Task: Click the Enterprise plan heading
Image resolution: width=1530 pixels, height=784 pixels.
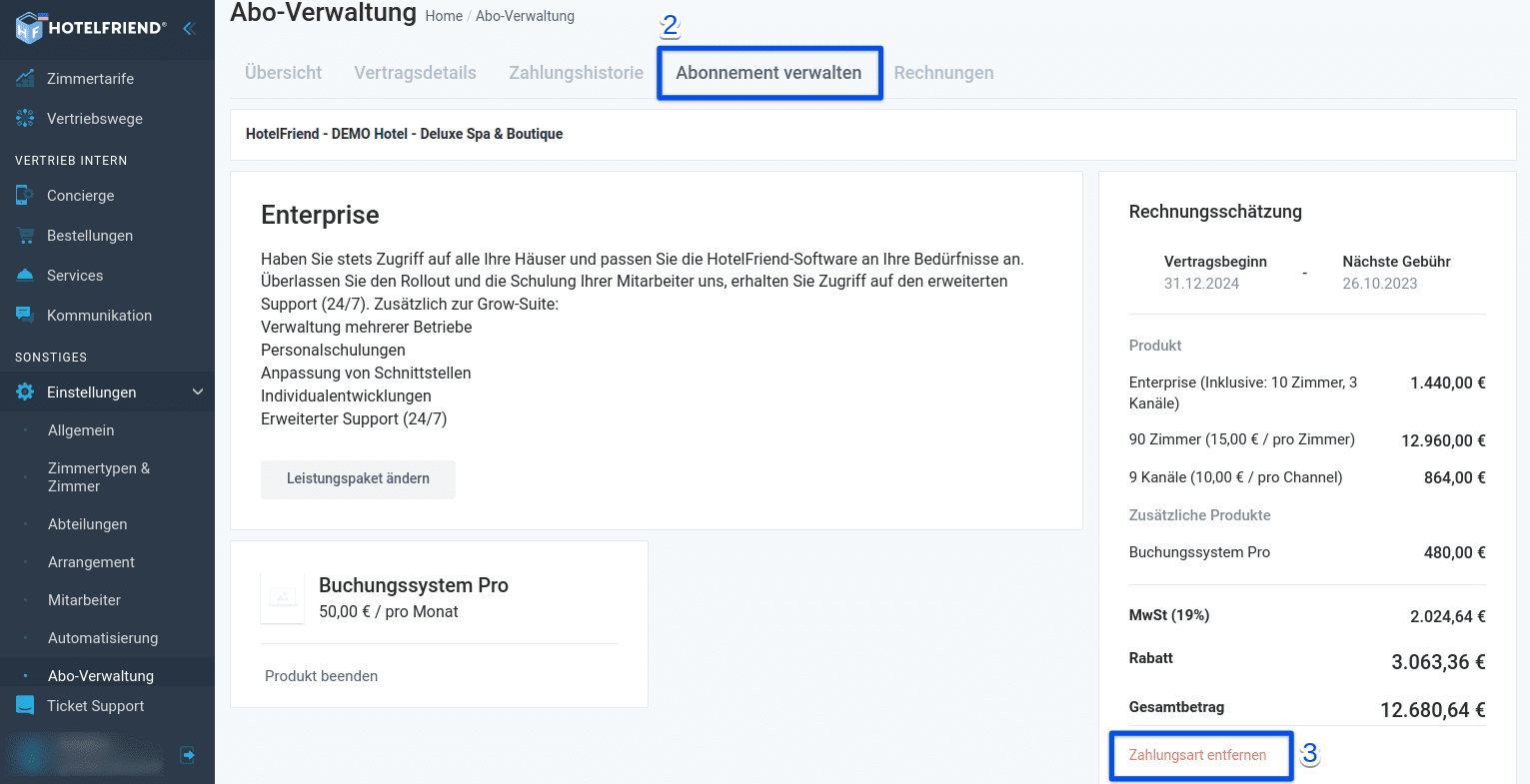Action: click(320, 215)
